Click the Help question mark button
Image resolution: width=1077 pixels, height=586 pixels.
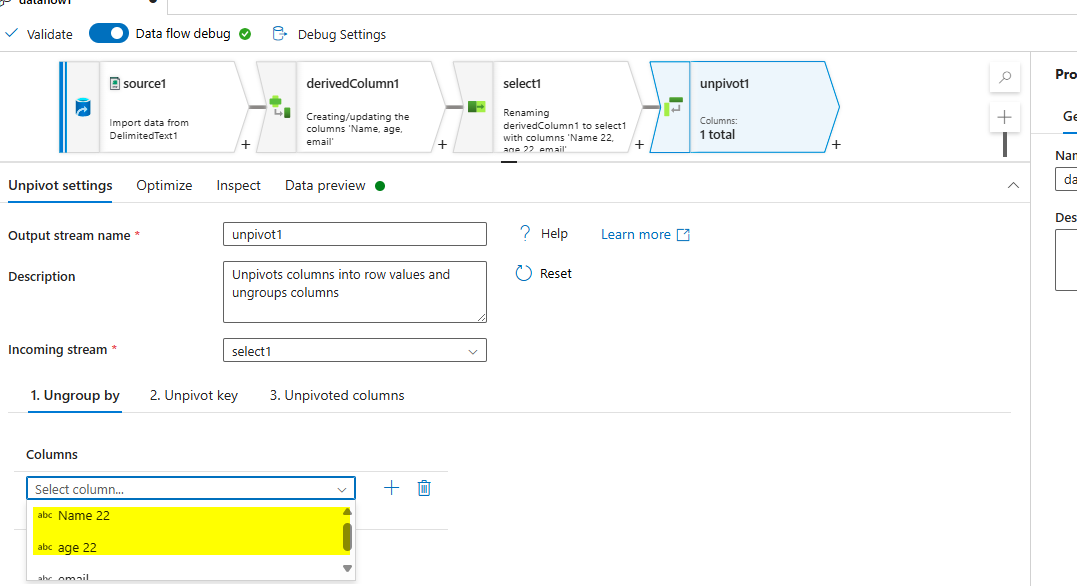[x=543, y=234]
